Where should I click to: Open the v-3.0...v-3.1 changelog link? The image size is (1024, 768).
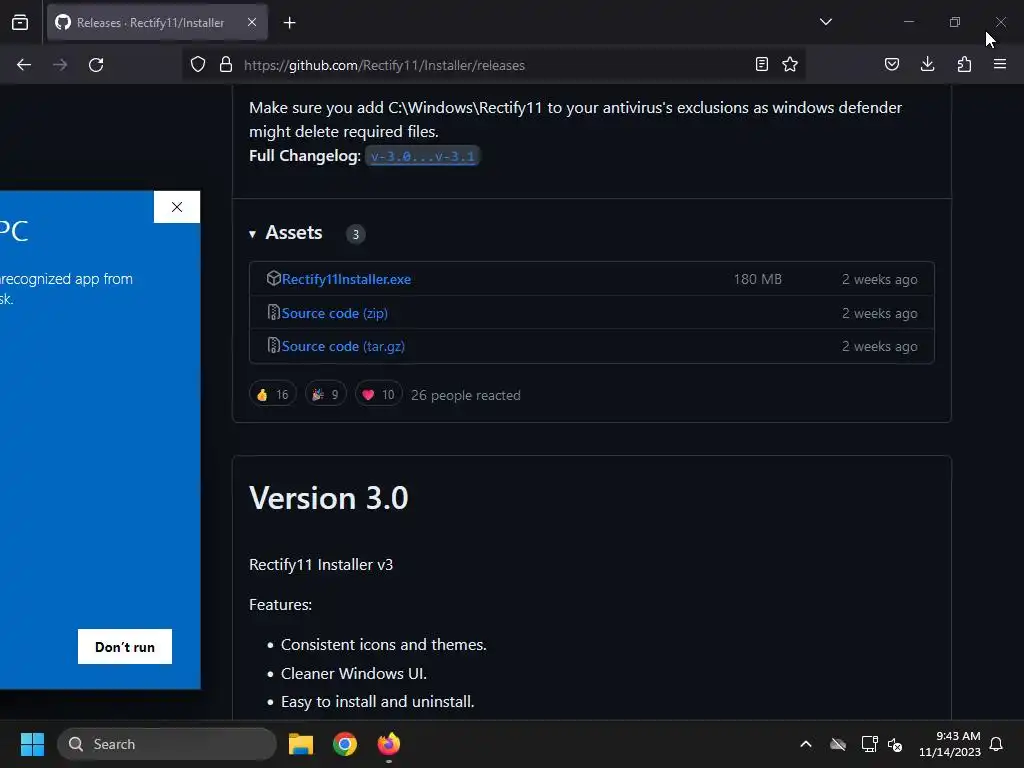point(423,157)
